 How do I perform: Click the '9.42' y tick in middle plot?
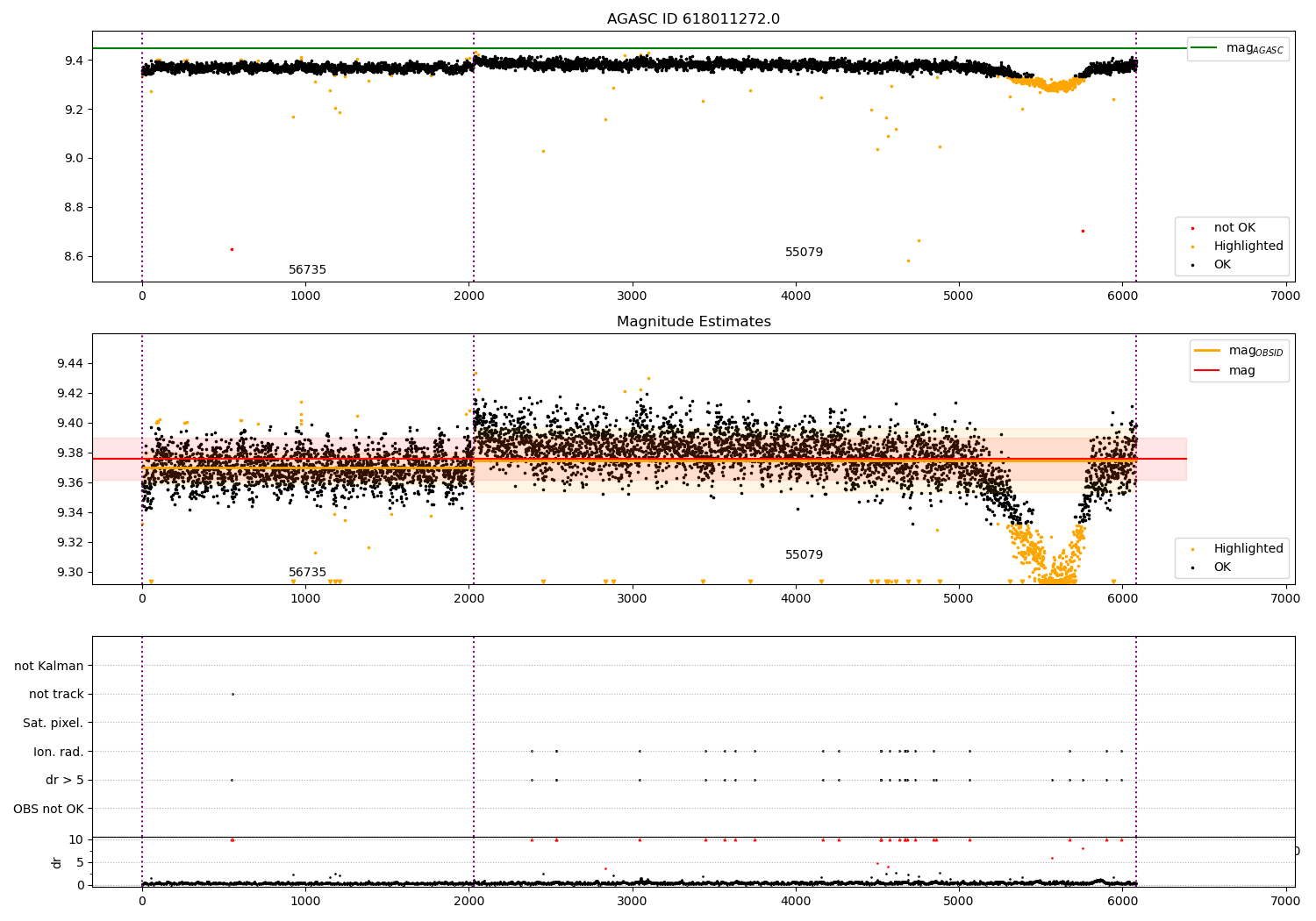click(70, 394)
